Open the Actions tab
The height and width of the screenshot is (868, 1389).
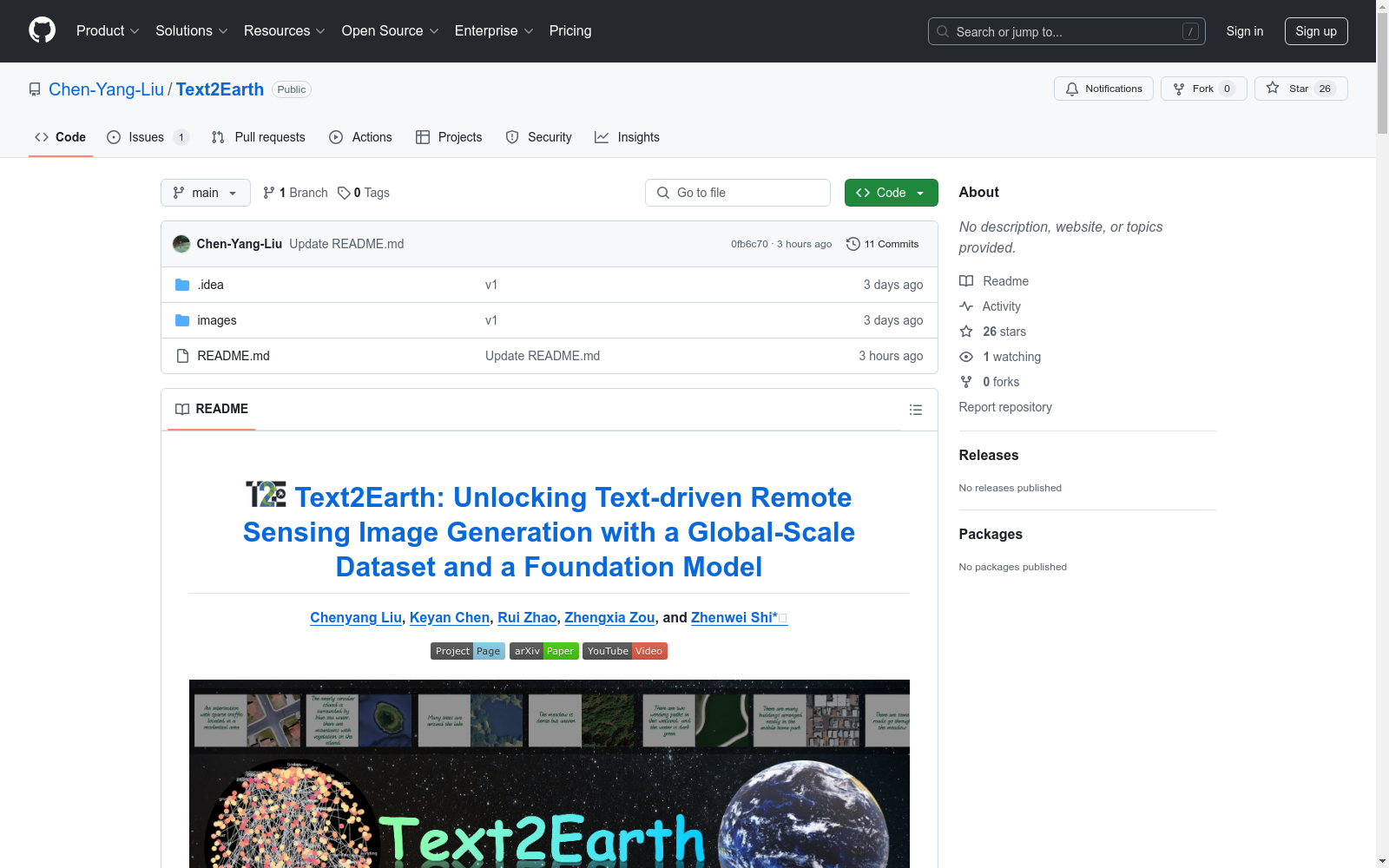pos(361,137)
